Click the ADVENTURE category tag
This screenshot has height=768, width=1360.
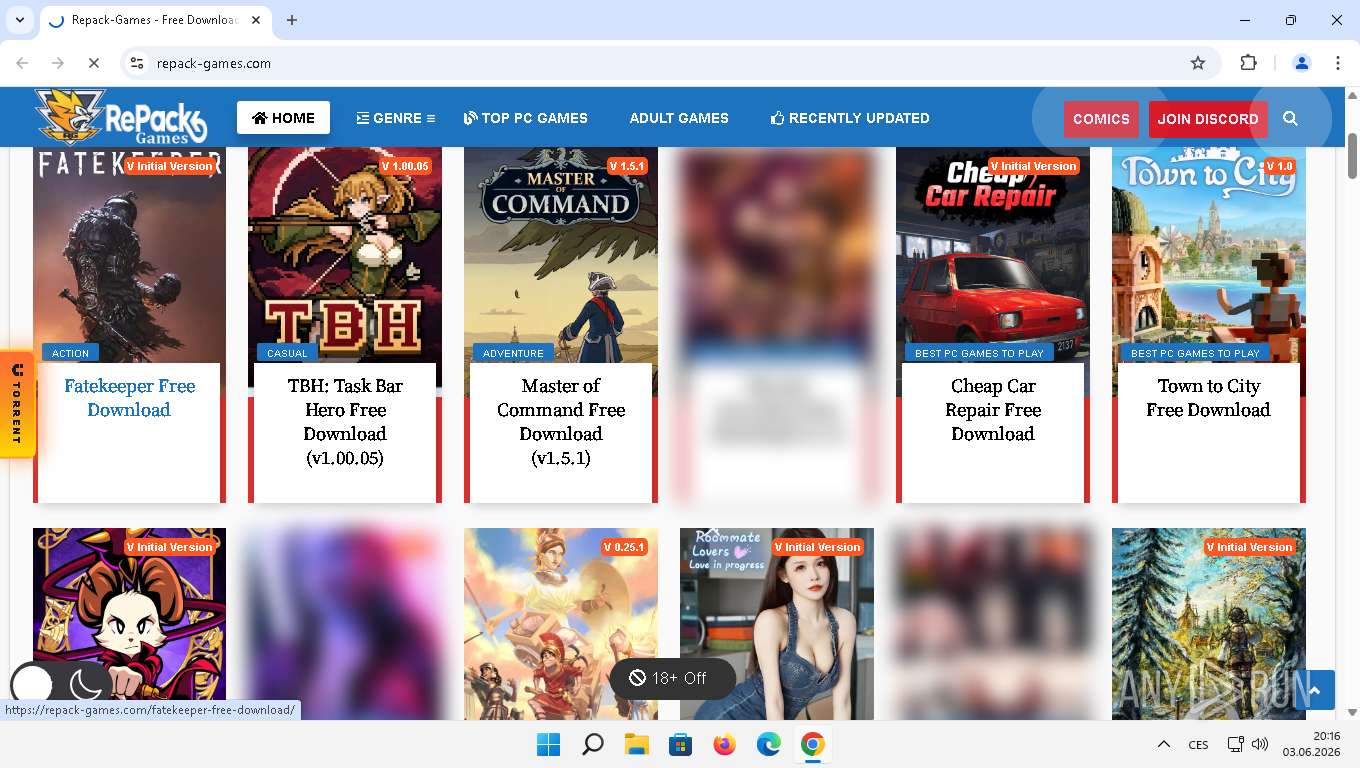pos(513,353)
